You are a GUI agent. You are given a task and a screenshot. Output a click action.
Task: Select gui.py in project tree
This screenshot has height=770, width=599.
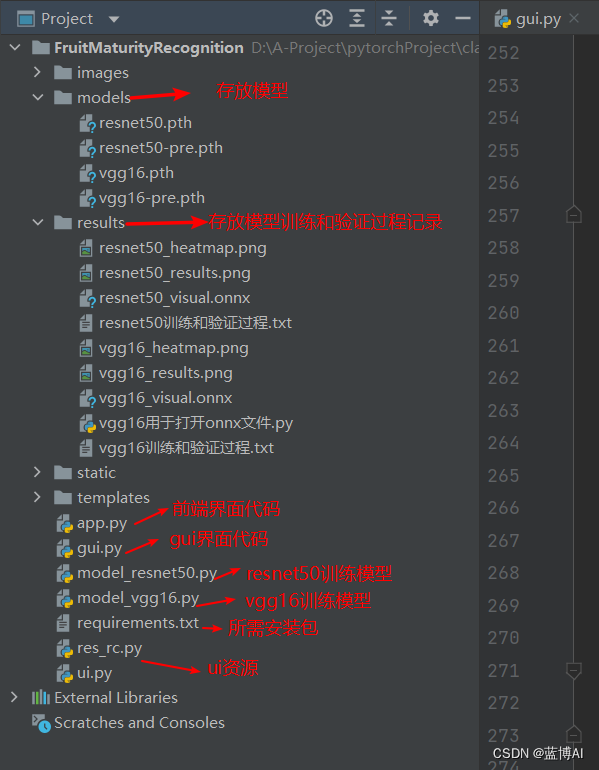pos(100,549)
